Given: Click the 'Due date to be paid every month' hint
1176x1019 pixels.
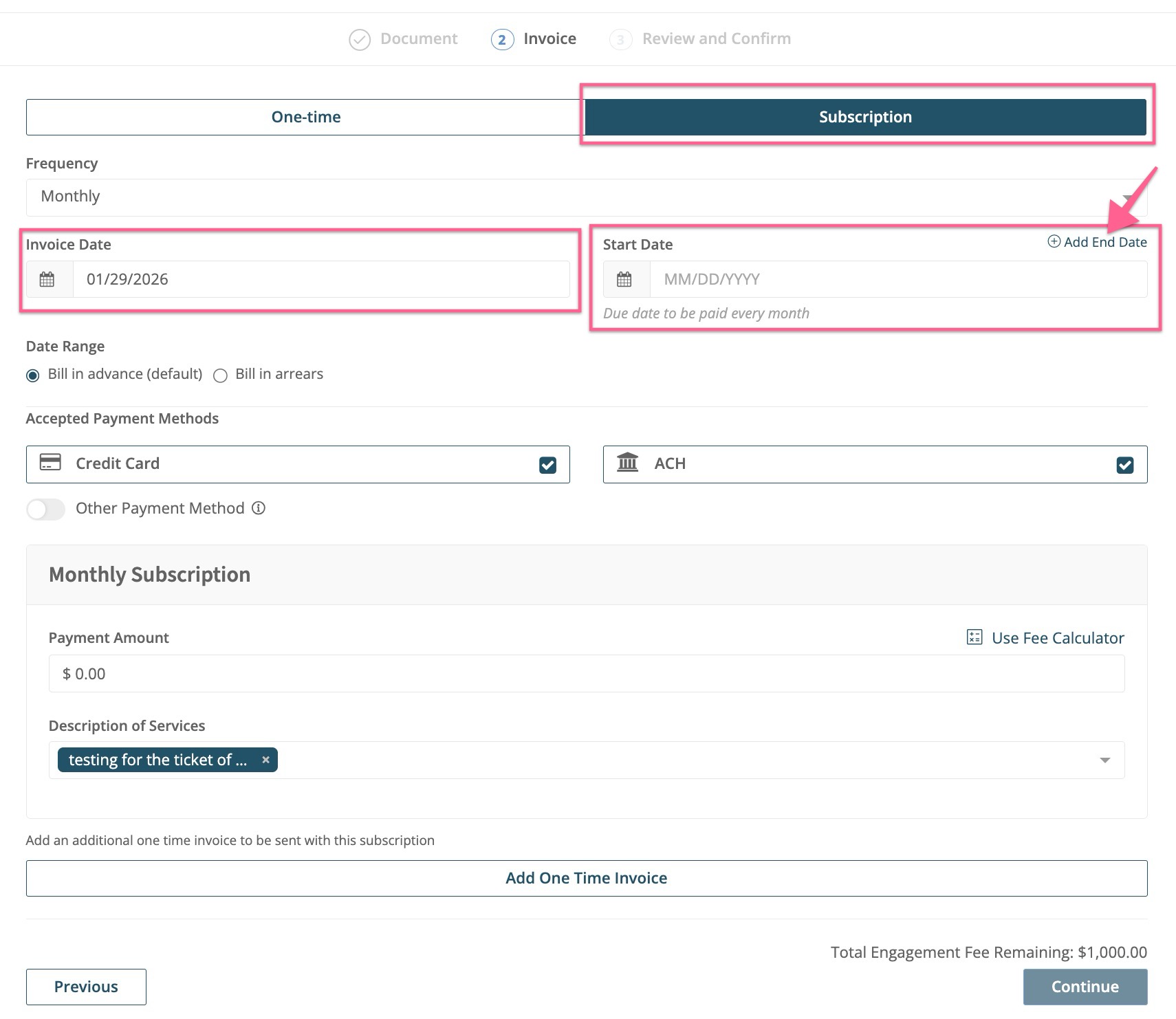Looking at the screenshot, I should click(706, 314).
